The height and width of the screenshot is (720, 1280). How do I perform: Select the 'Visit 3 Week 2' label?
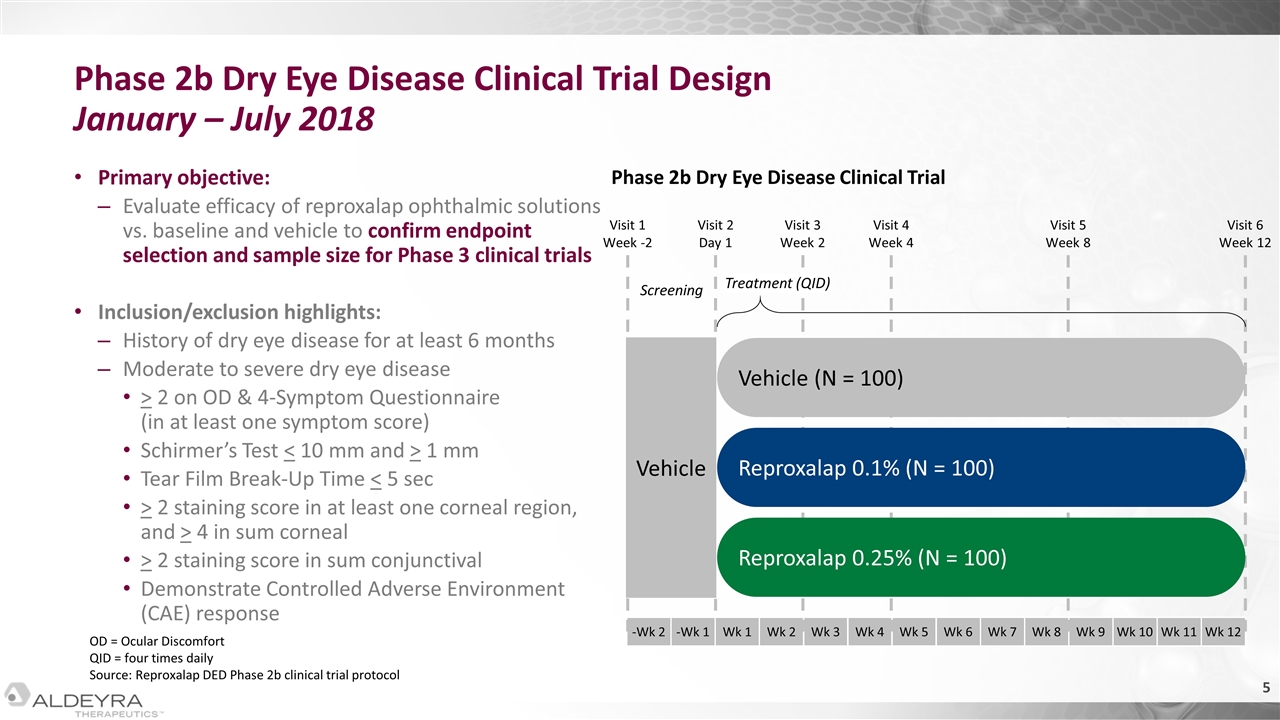(802, 234)
